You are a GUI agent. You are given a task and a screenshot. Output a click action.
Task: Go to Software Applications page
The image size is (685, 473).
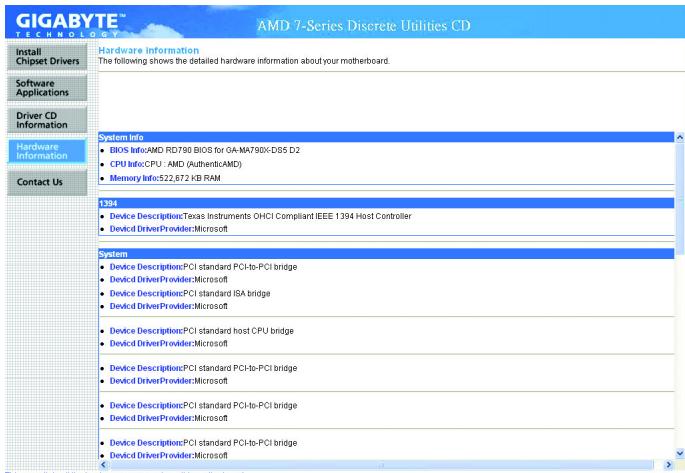coord(47,88)
